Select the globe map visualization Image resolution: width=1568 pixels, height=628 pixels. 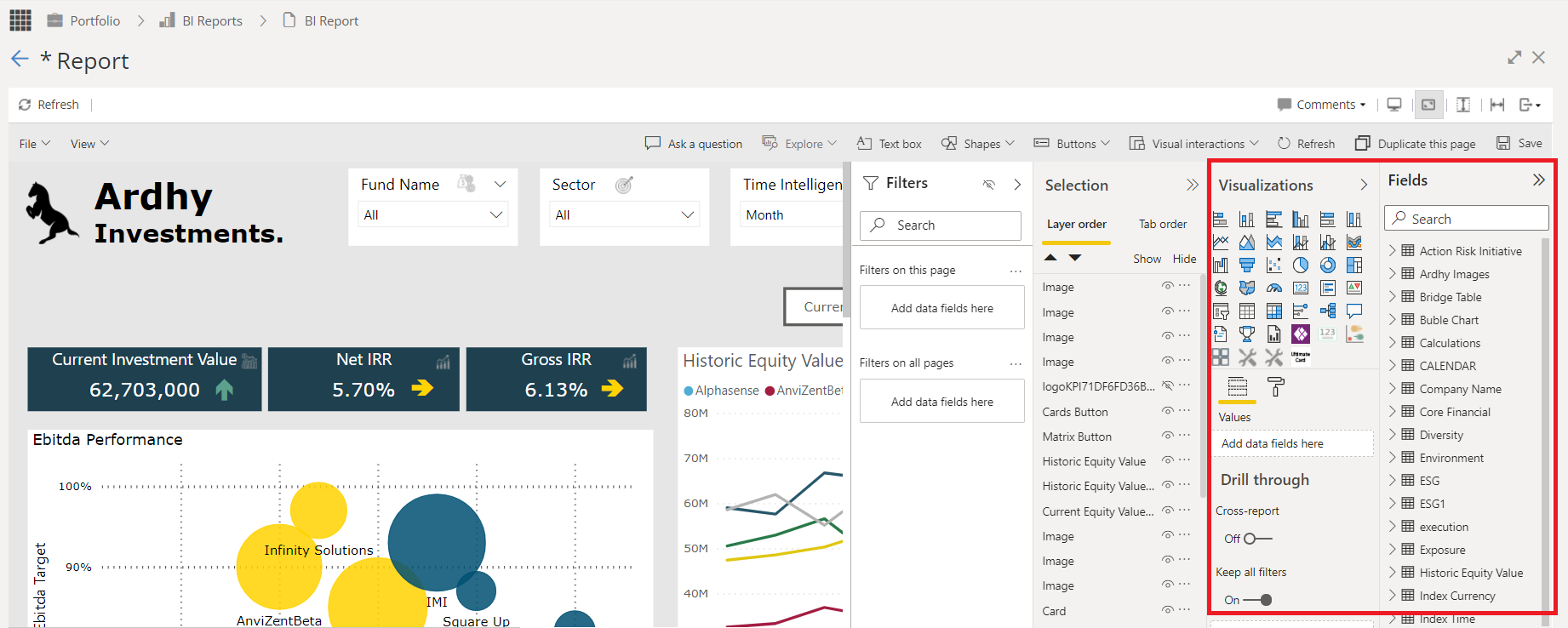click(x=1220, y=288)
